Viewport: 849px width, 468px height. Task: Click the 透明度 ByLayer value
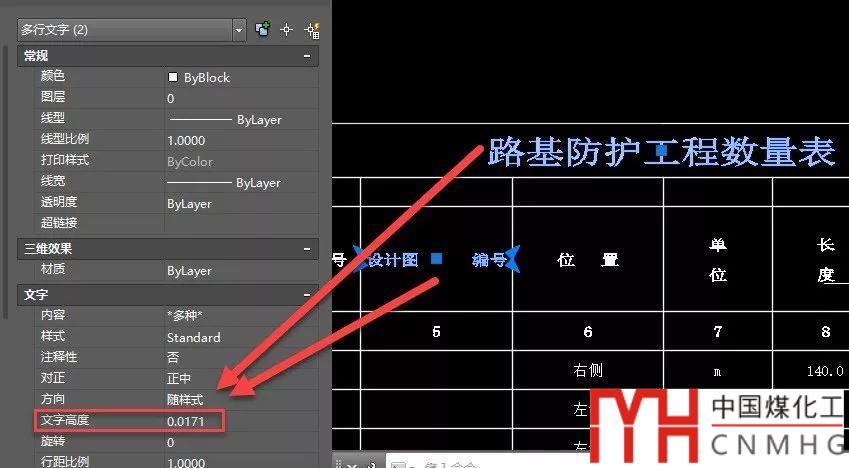241,204
